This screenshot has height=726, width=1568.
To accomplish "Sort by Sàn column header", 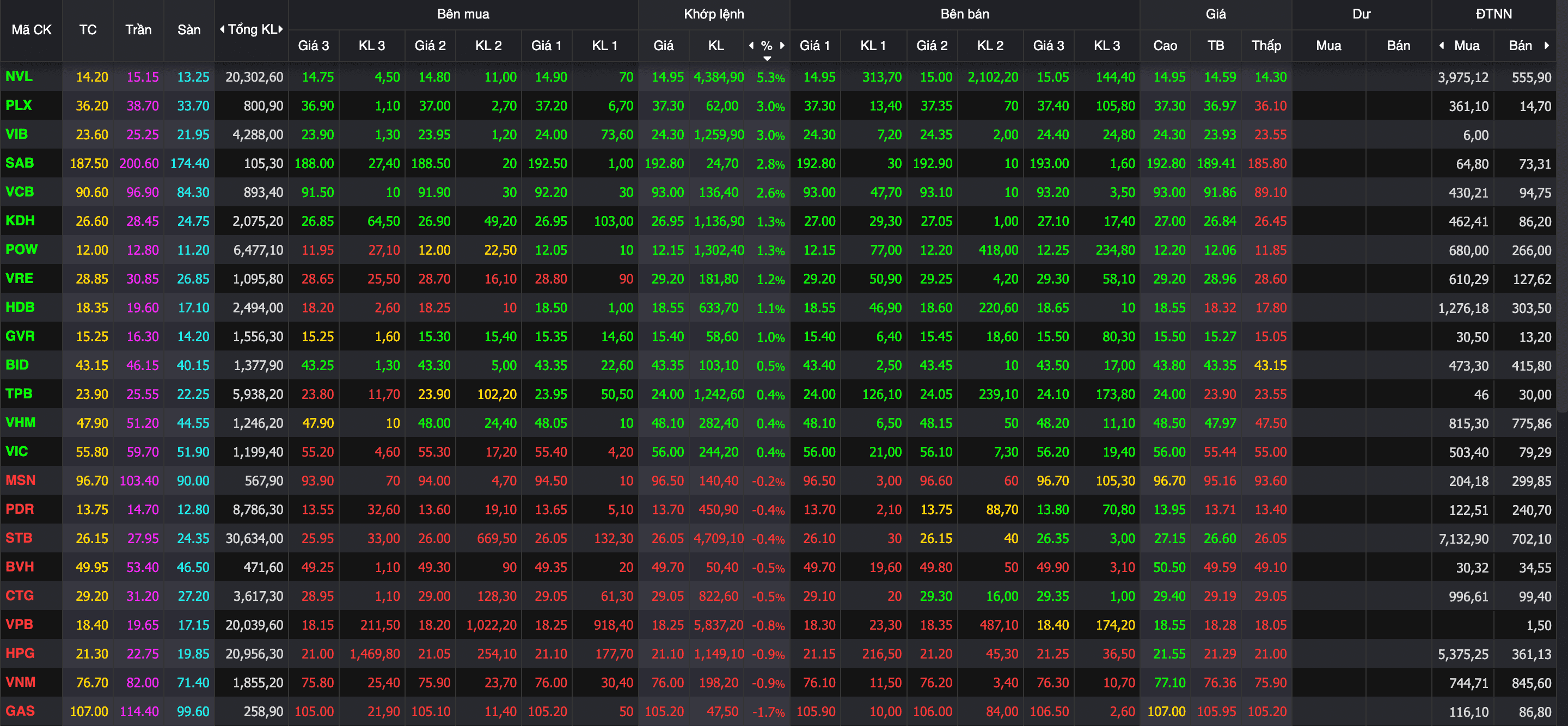I will click(189, 29).
